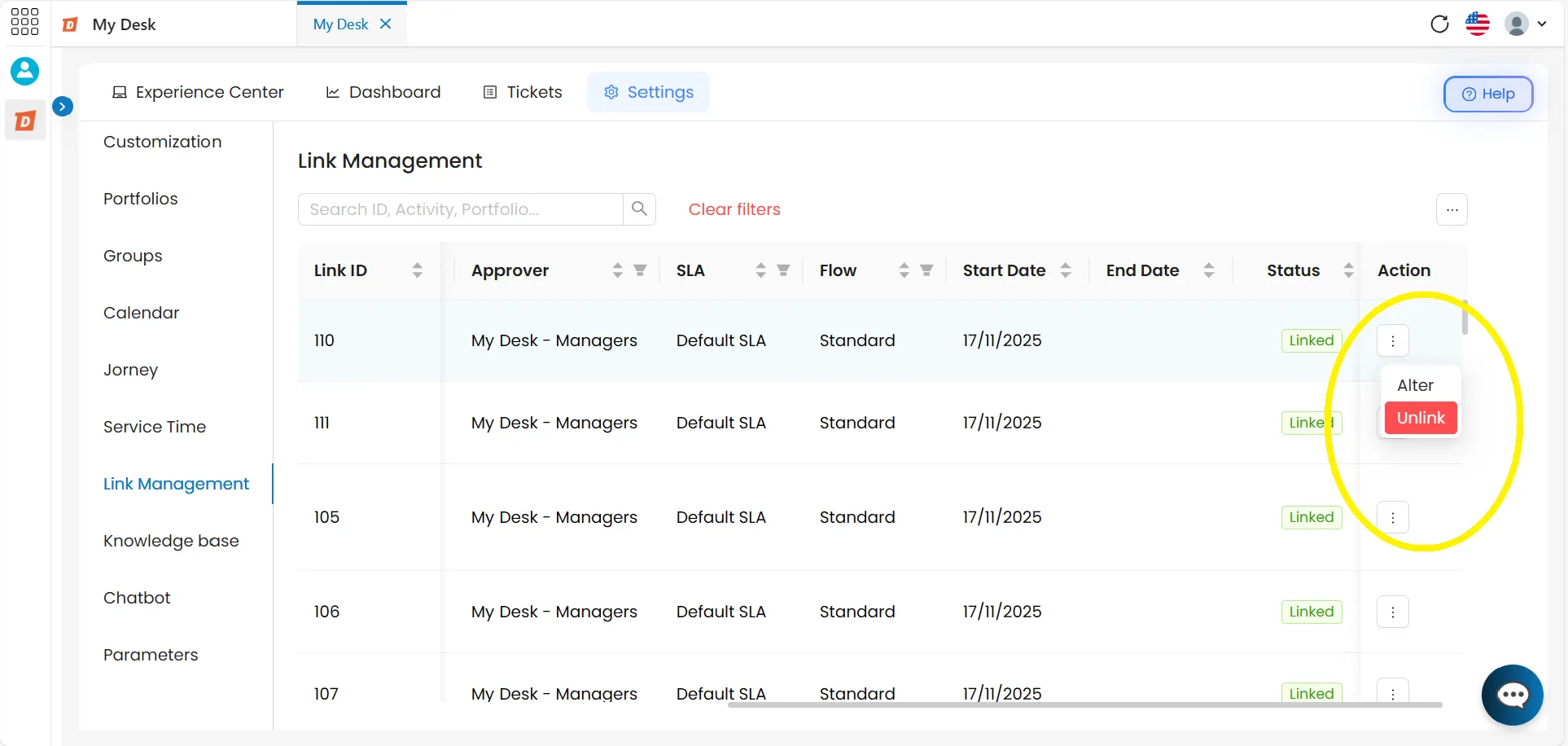Click the horizontal scrollbar under the table
Screen dimensions: 1568x746
1085,704
